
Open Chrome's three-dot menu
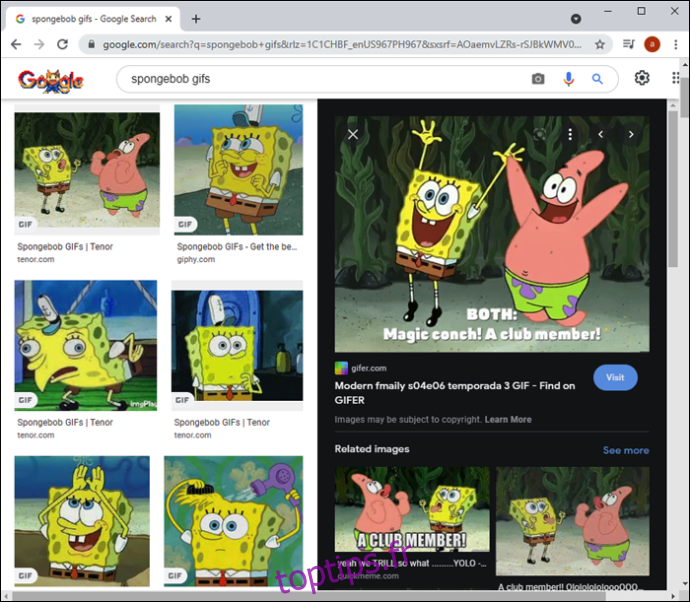coord(675,44)
